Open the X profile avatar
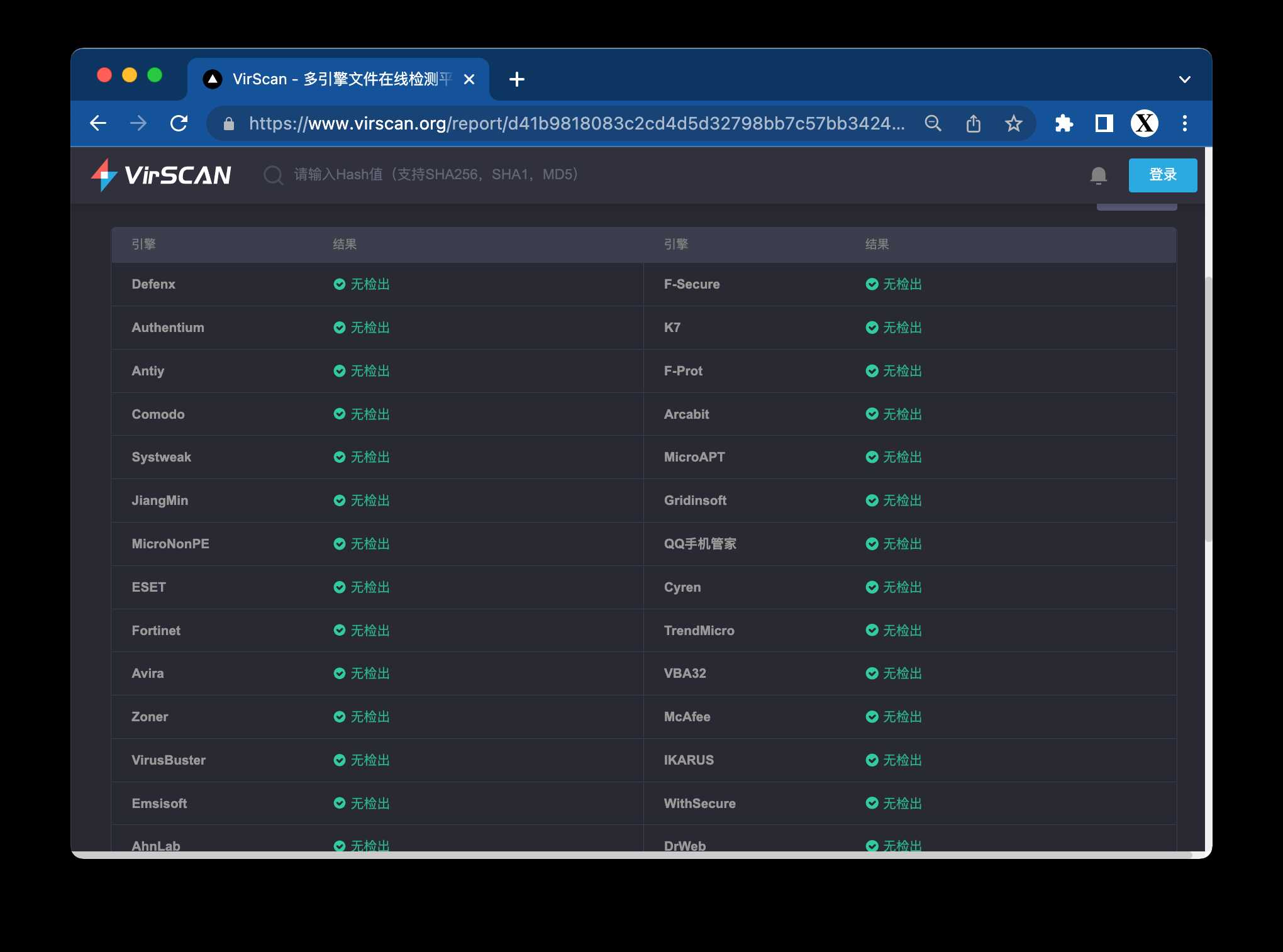Screen dimensions: 1283x952 [1144, 123]
